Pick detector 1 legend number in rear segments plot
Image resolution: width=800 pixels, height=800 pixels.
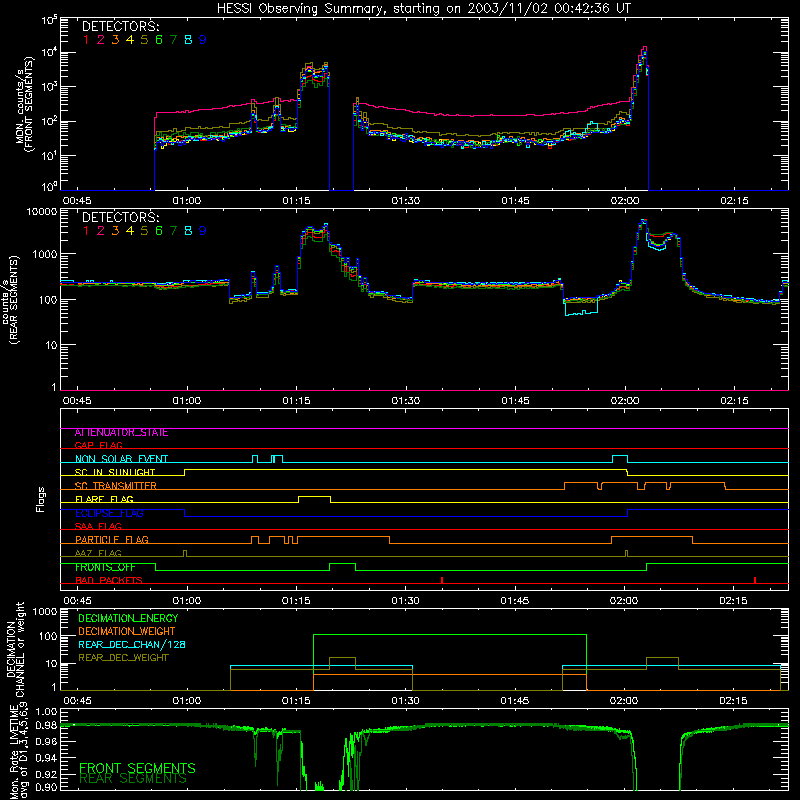[x=86, y=231]
